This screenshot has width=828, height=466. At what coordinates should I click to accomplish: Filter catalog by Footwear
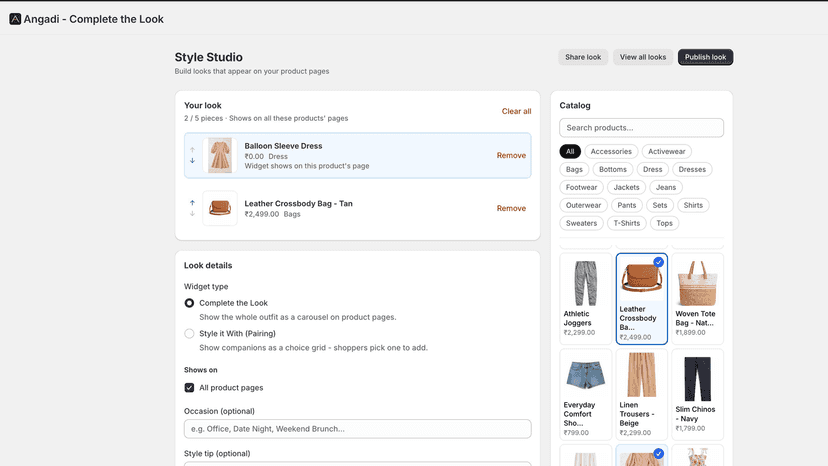(x=581, y=188)
